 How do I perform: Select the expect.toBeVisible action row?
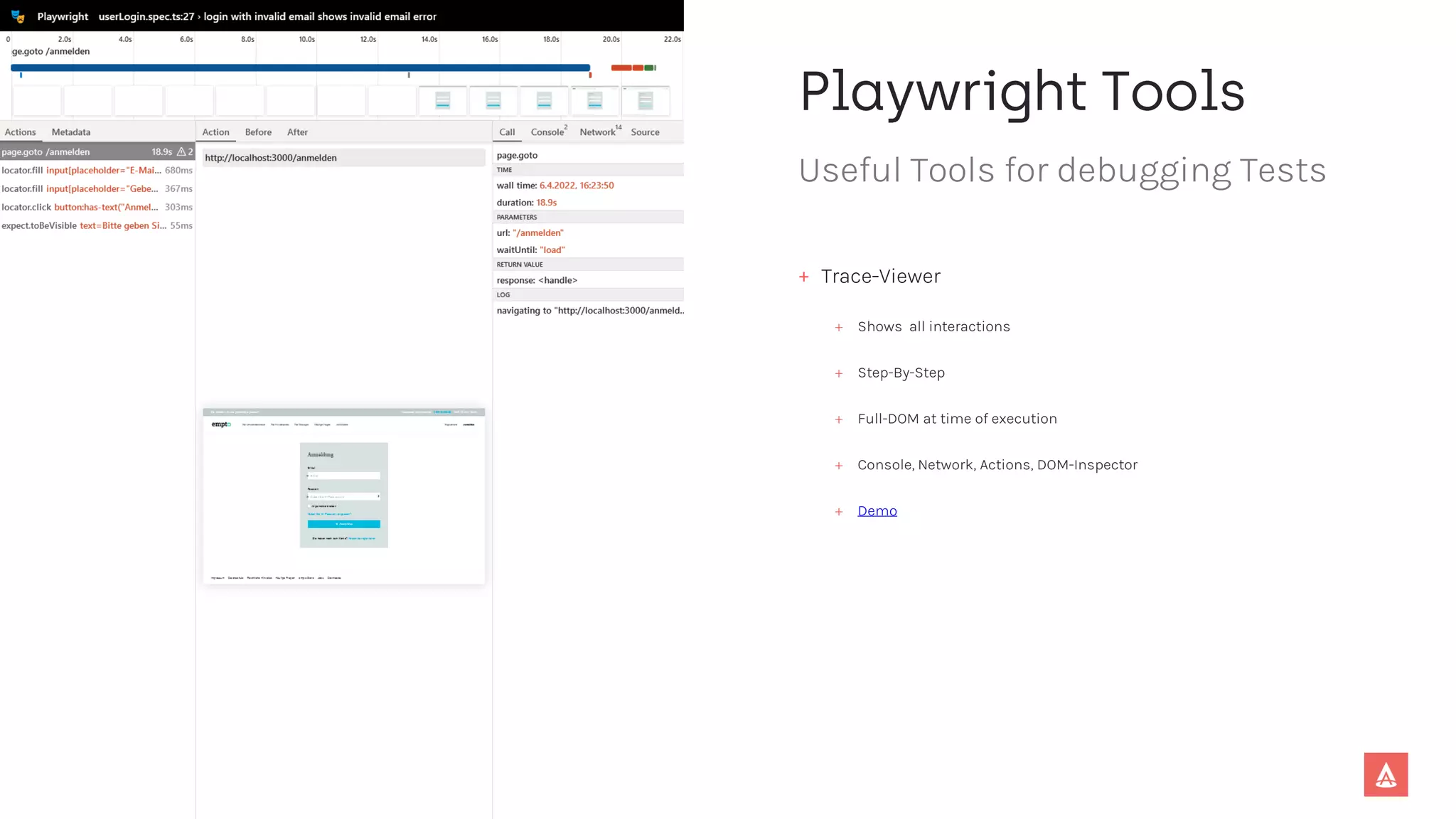97,225
